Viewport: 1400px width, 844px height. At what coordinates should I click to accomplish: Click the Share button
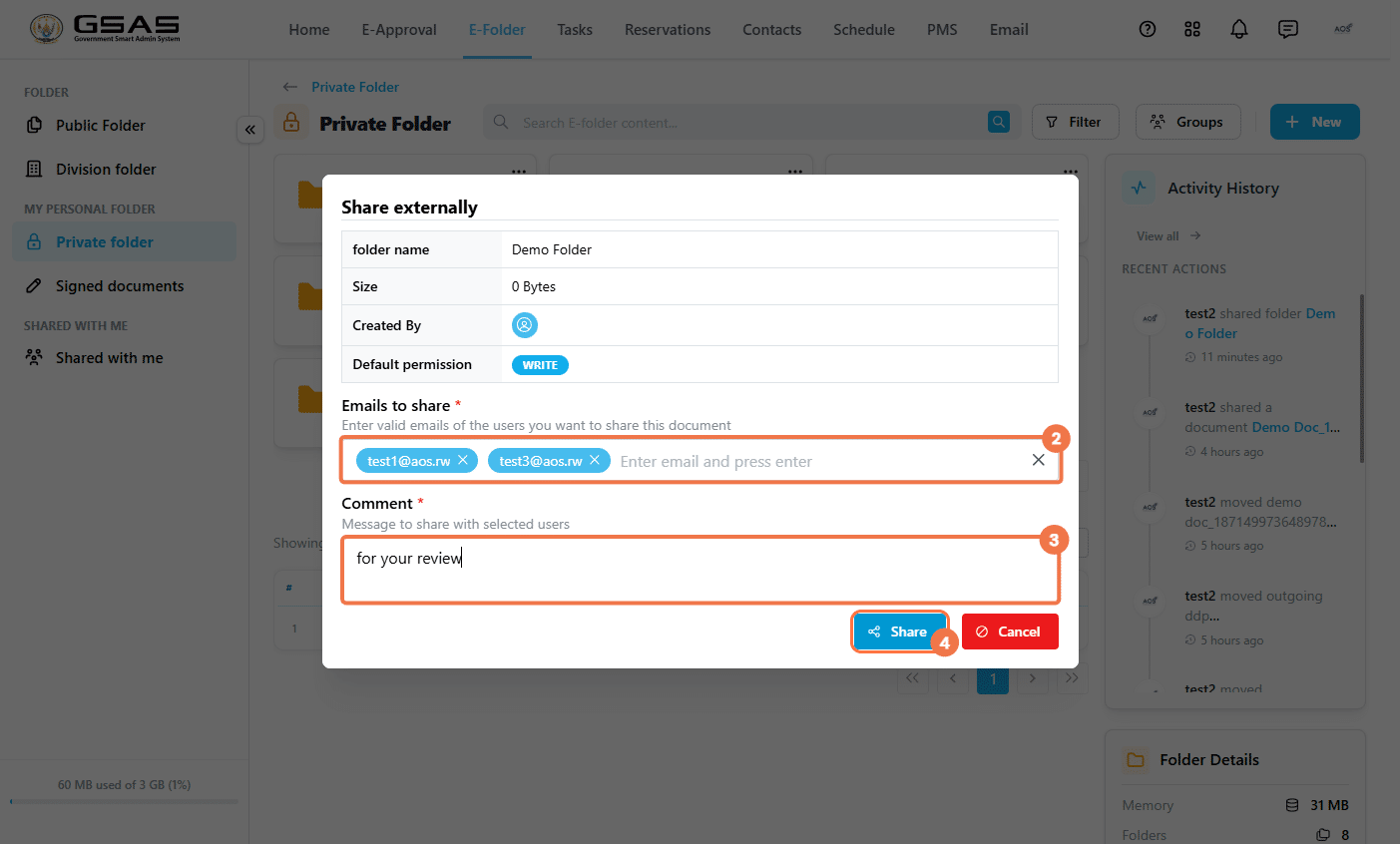pyautogui.click(x=899, y=632)
